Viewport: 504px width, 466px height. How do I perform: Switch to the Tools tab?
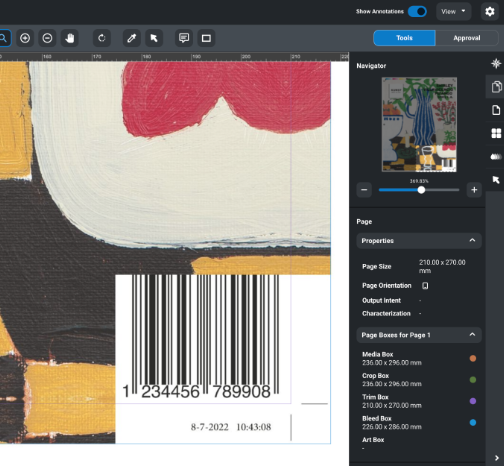(404, 38)
